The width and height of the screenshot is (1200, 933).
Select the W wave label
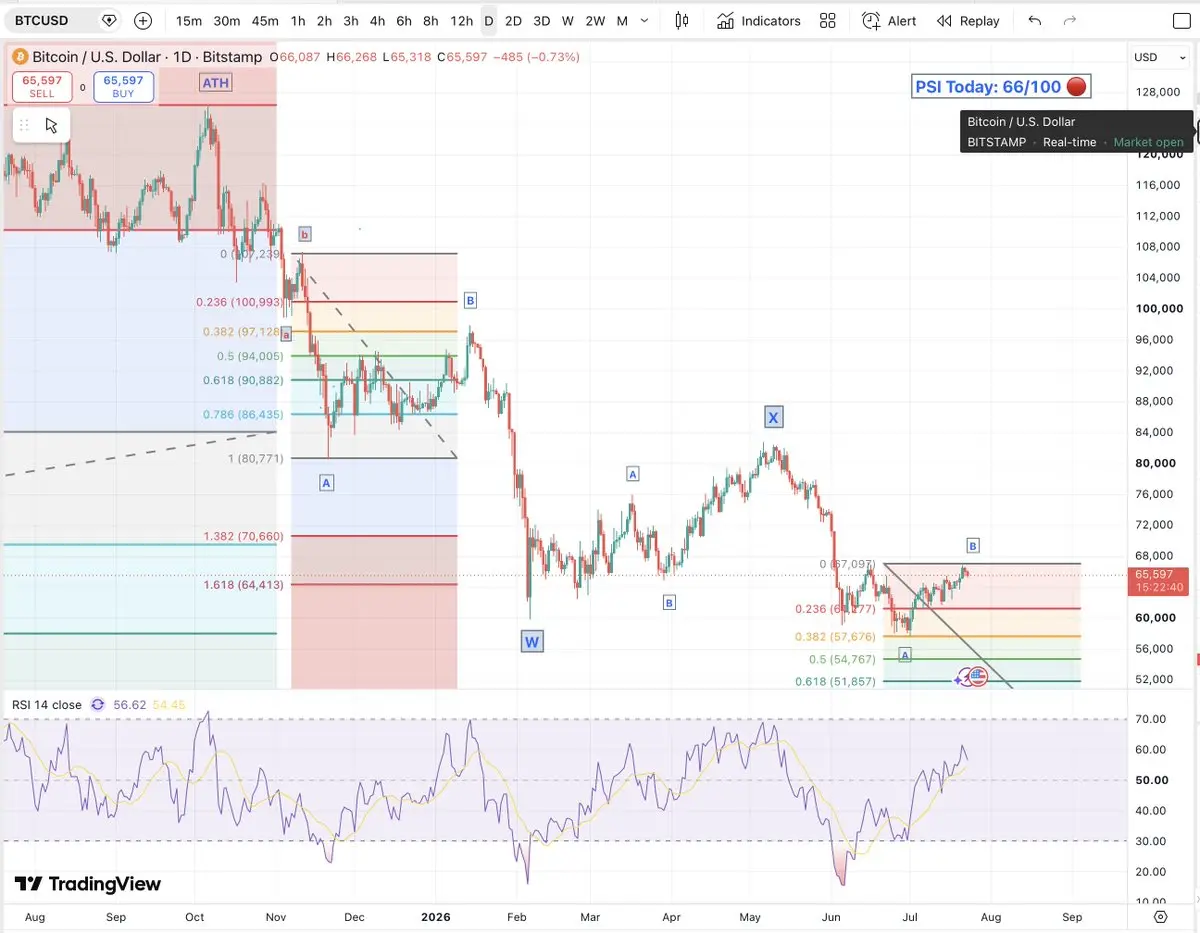pyautogui.click(x=532, y=642)
